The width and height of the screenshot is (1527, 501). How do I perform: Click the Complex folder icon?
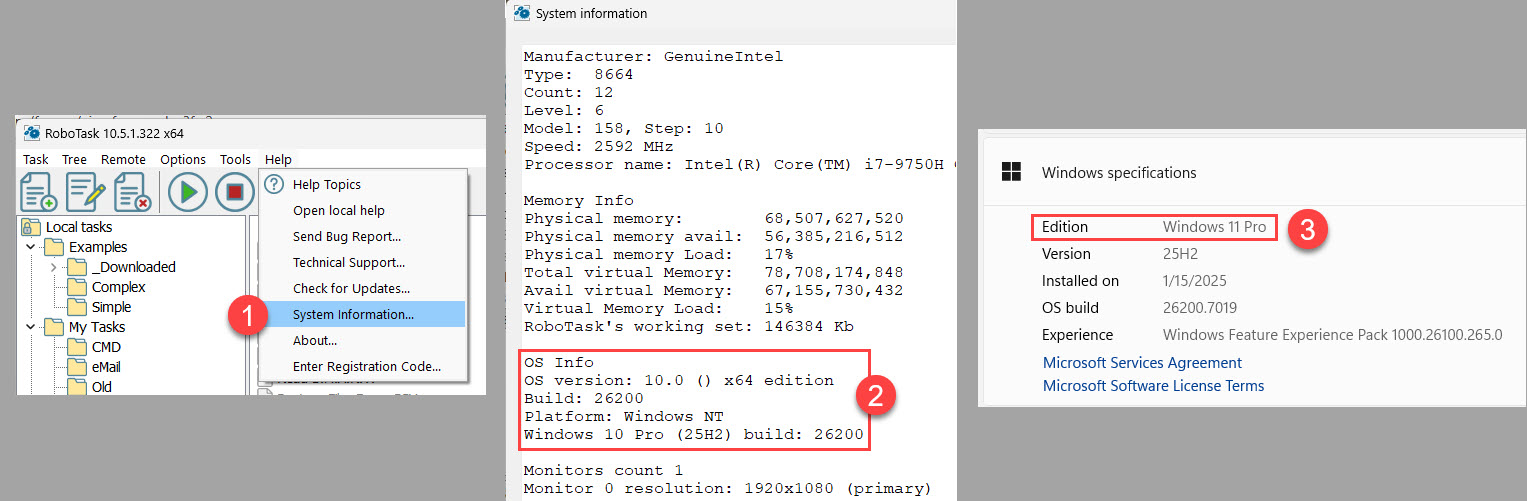coord(77,287)
